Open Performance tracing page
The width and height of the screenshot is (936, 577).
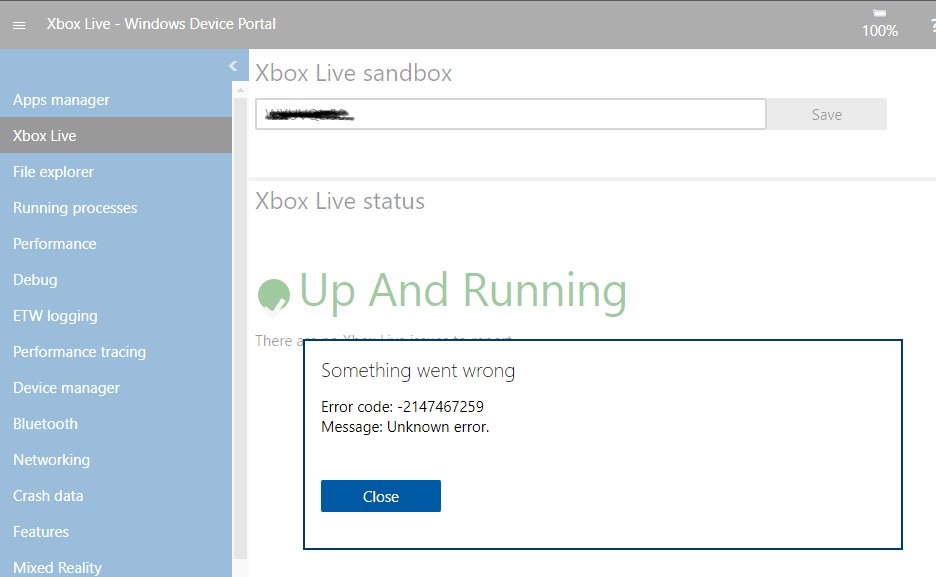[x=116, y=351]
